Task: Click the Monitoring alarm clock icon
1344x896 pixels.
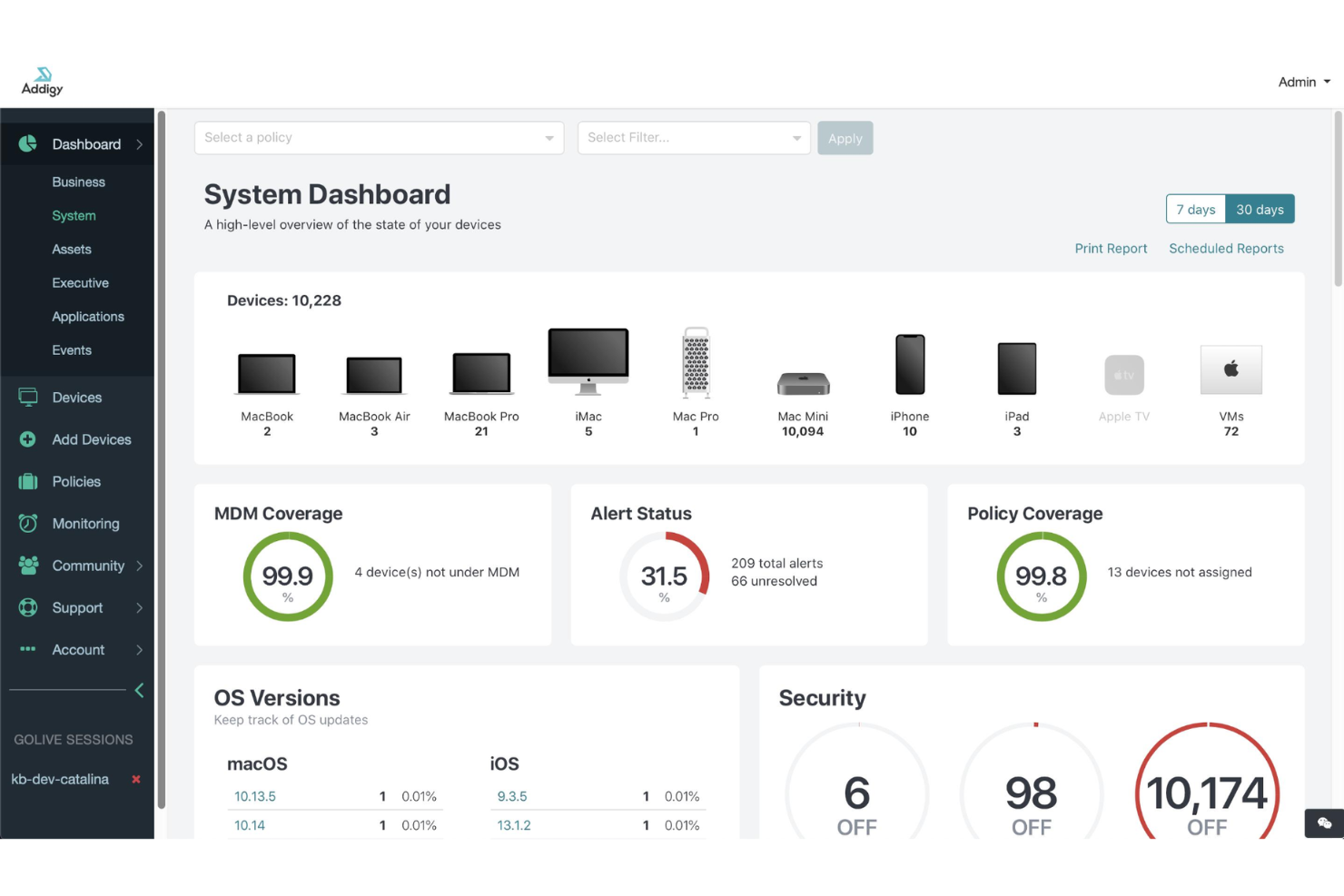Action: pyautogui.click(x=28, y=523)
